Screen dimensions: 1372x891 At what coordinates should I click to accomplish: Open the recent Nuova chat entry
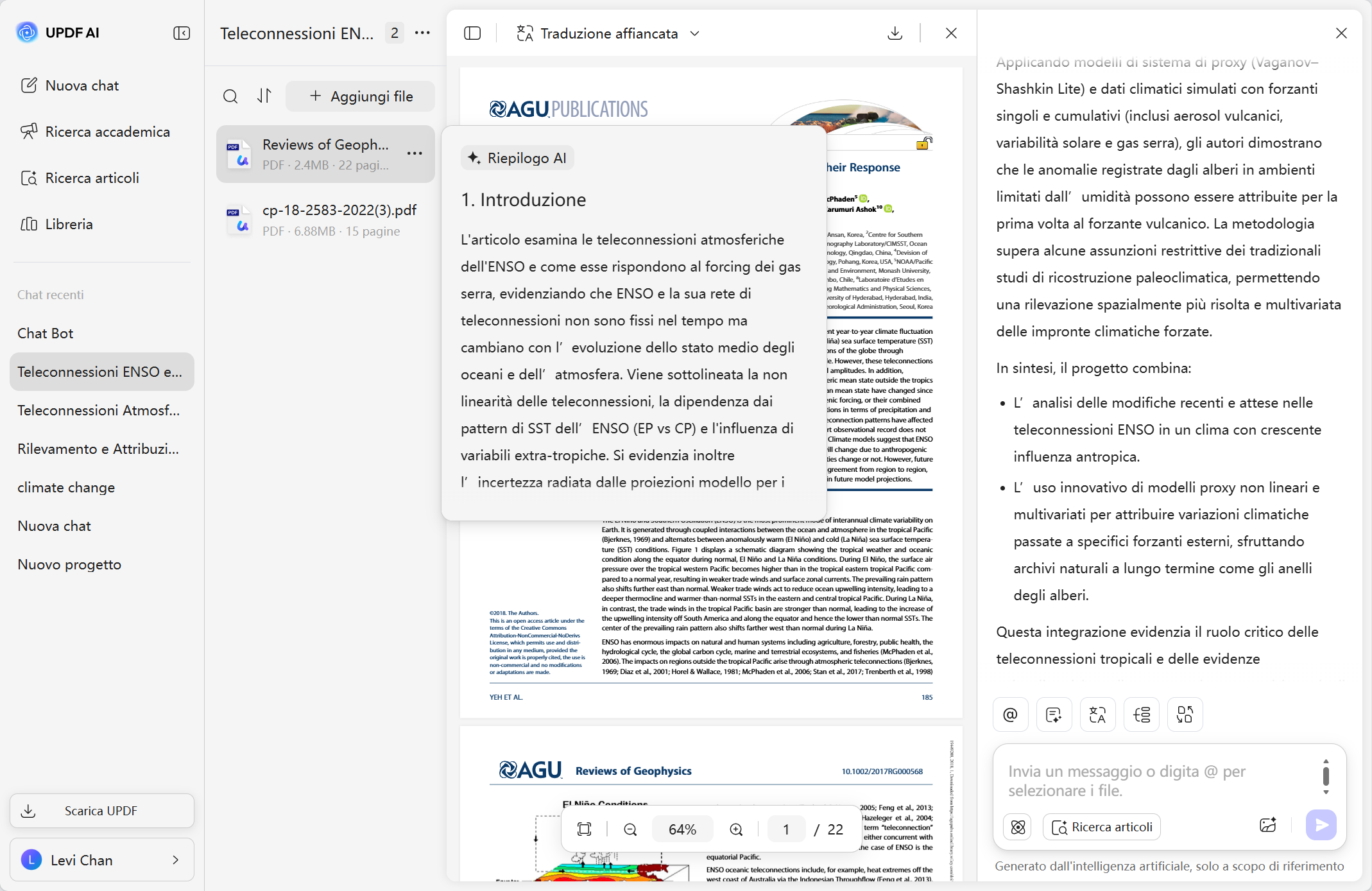click(x=102, y=526)
